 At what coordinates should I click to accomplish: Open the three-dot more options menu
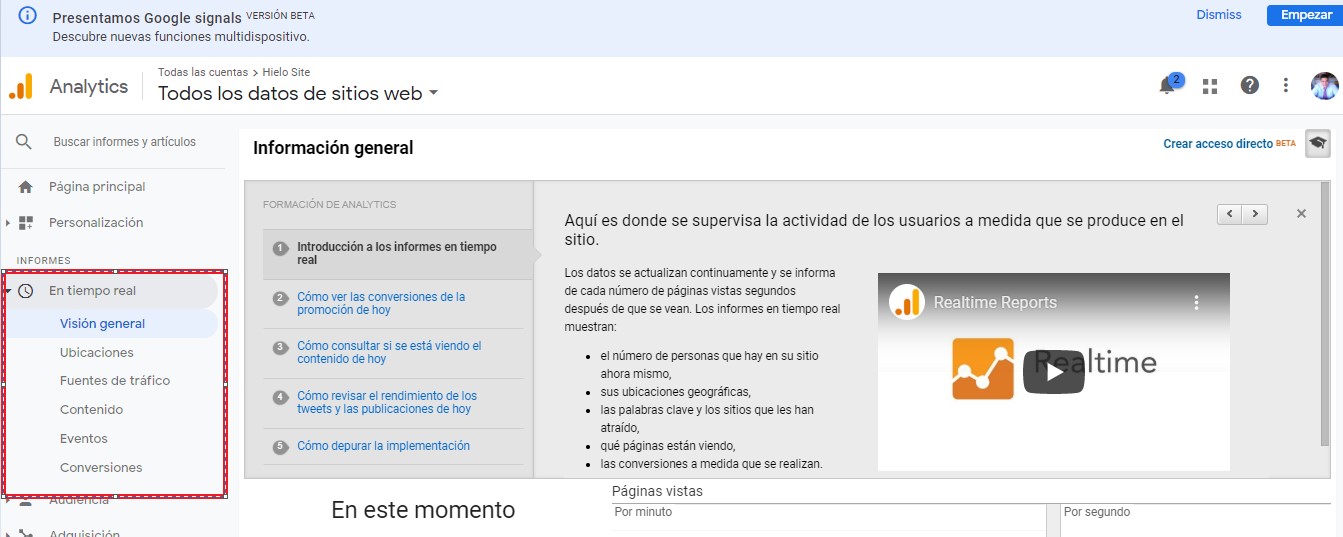[x=1286, y=86]
